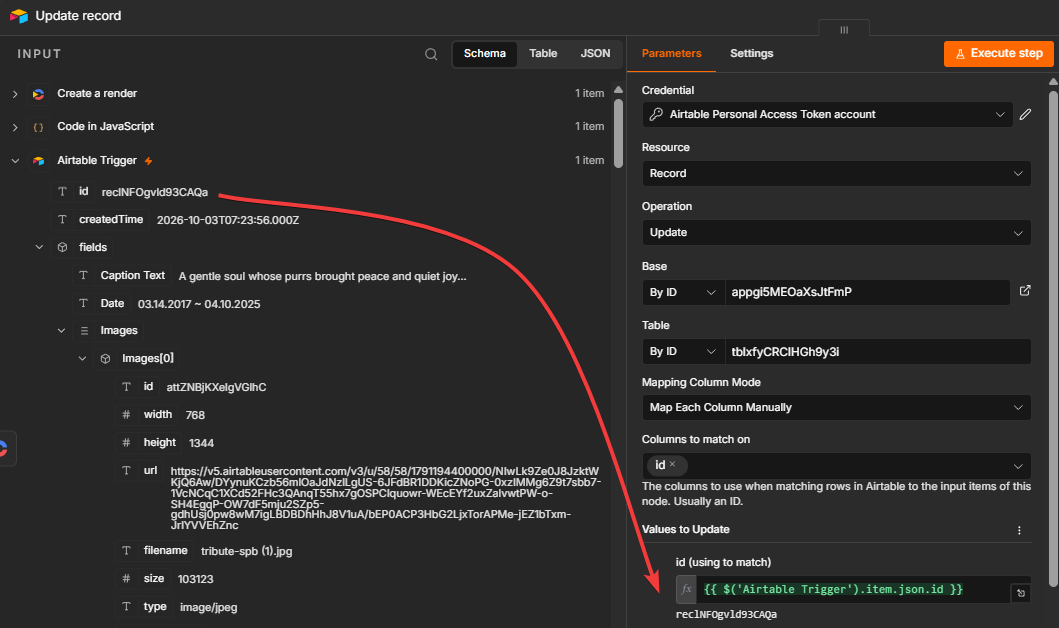Click the fx expression icon in id field
1059x628 pixels.
pyautogui.click(x=686, y=590)
